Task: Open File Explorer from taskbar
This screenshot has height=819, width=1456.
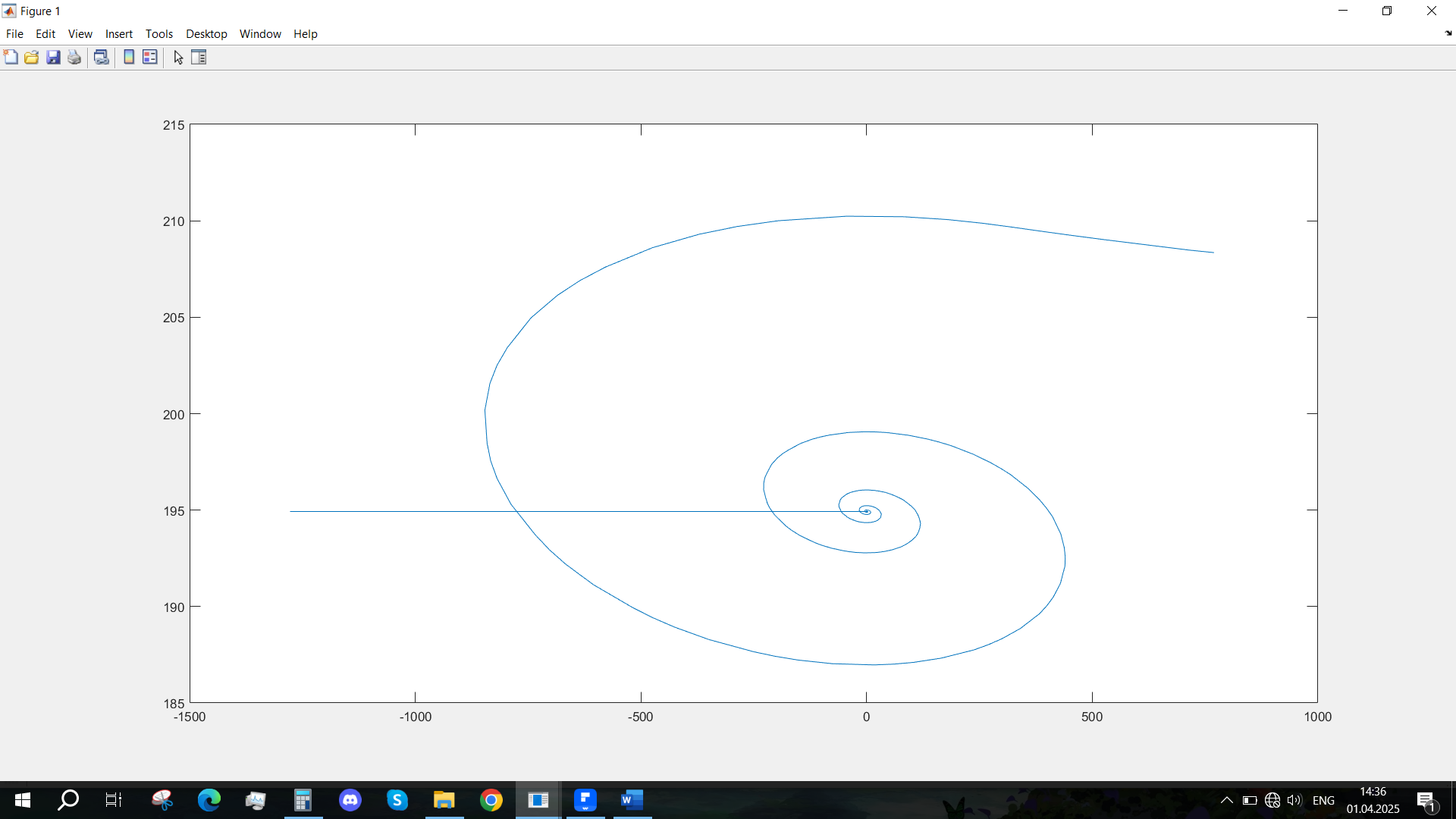Action: click(x=444, y=800)
